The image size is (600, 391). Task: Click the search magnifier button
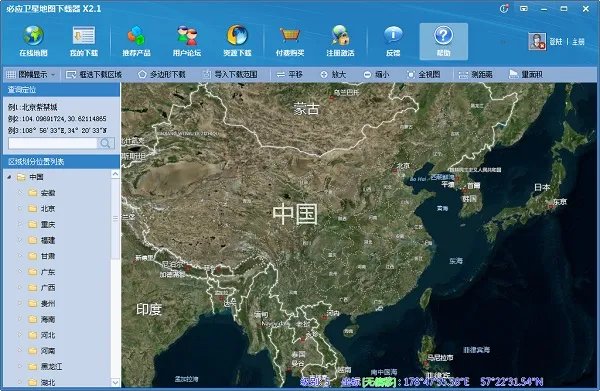tap(105, 143)
